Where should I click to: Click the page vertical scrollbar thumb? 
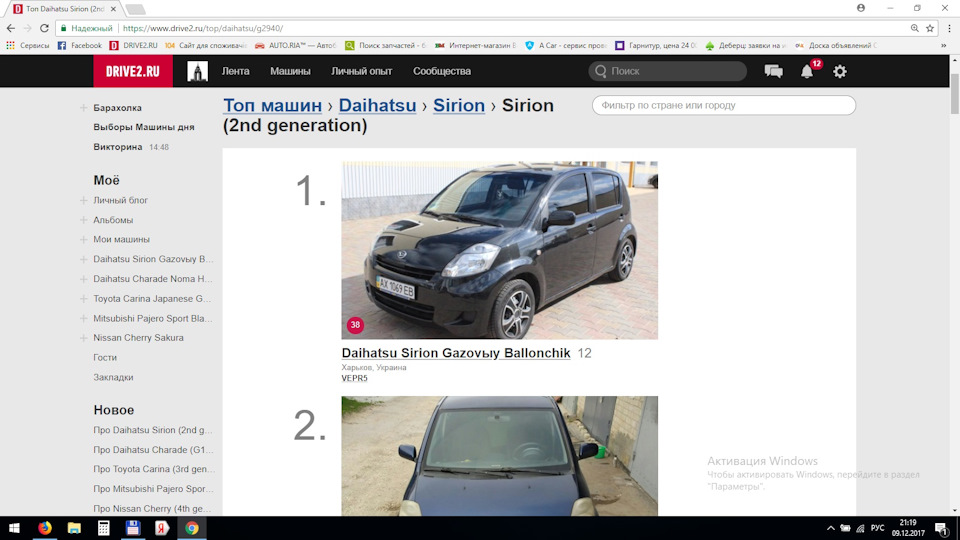[x=954, y=93]
